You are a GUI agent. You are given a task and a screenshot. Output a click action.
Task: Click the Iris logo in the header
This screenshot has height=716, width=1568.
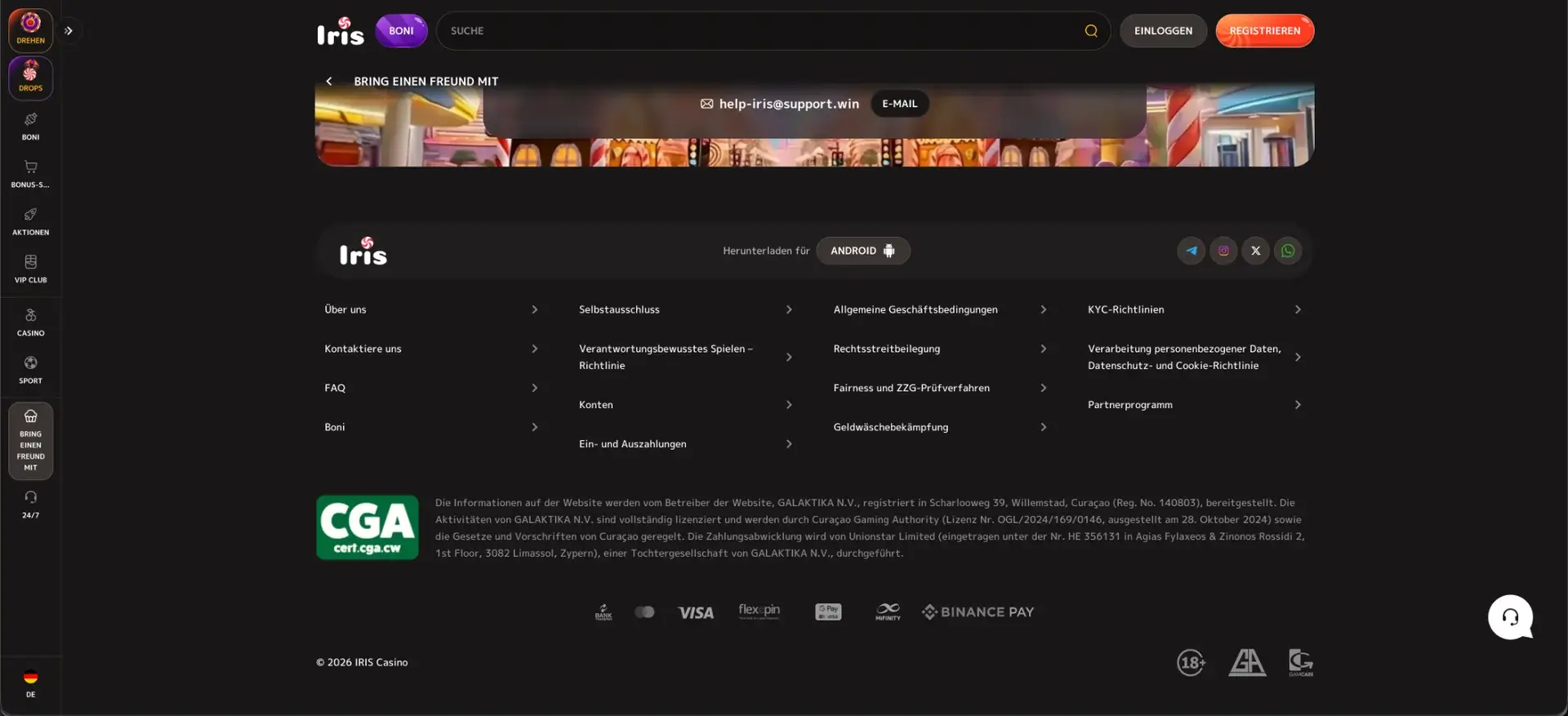(x=341, y=31)
